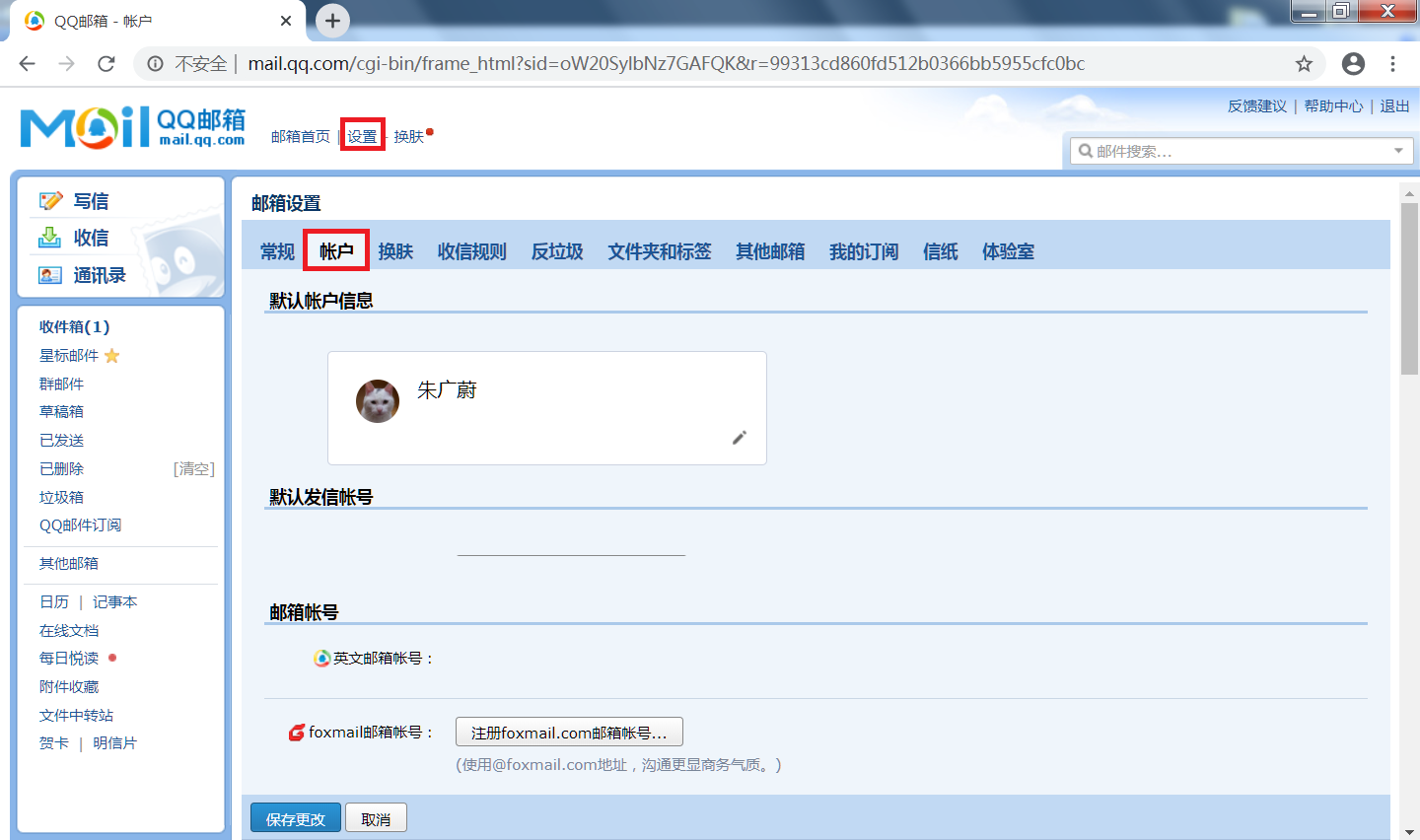Open 群邮件 folder

pos(61,384)
